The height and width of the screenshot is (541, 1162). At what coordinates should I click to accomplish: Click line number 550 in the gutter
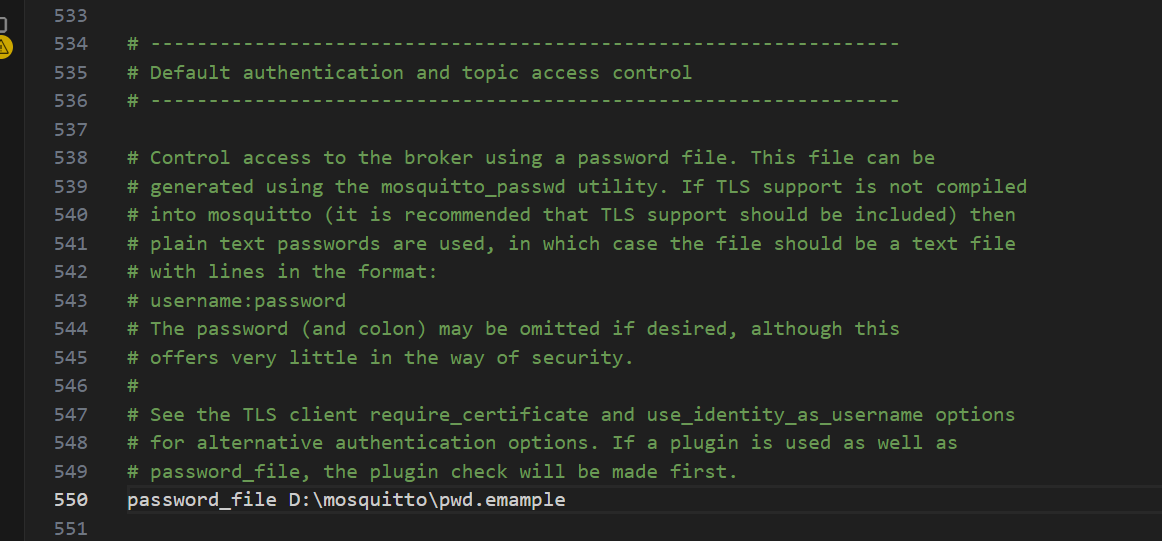pyautogui.click(x=71, y=500)
